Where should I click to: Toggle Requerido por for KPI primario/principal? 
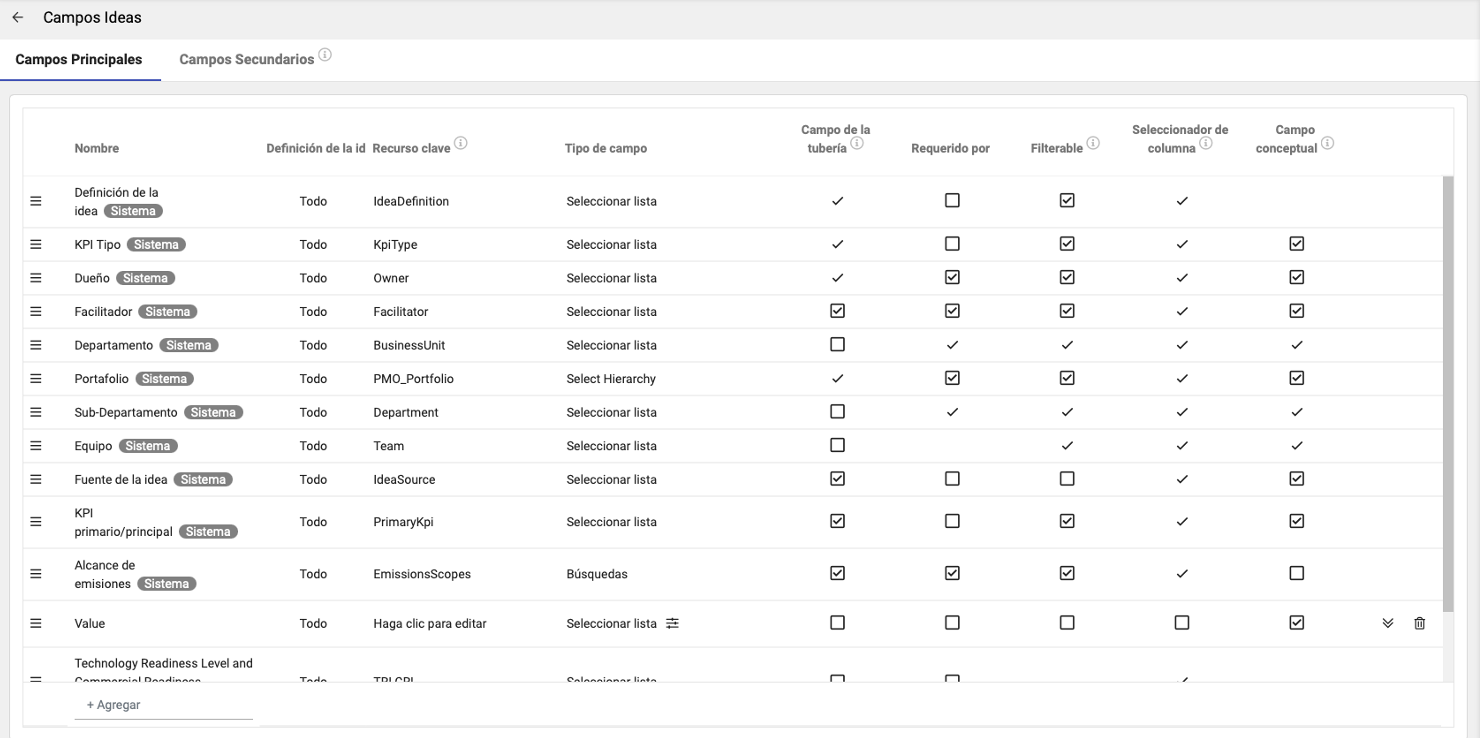coord(952,521)
